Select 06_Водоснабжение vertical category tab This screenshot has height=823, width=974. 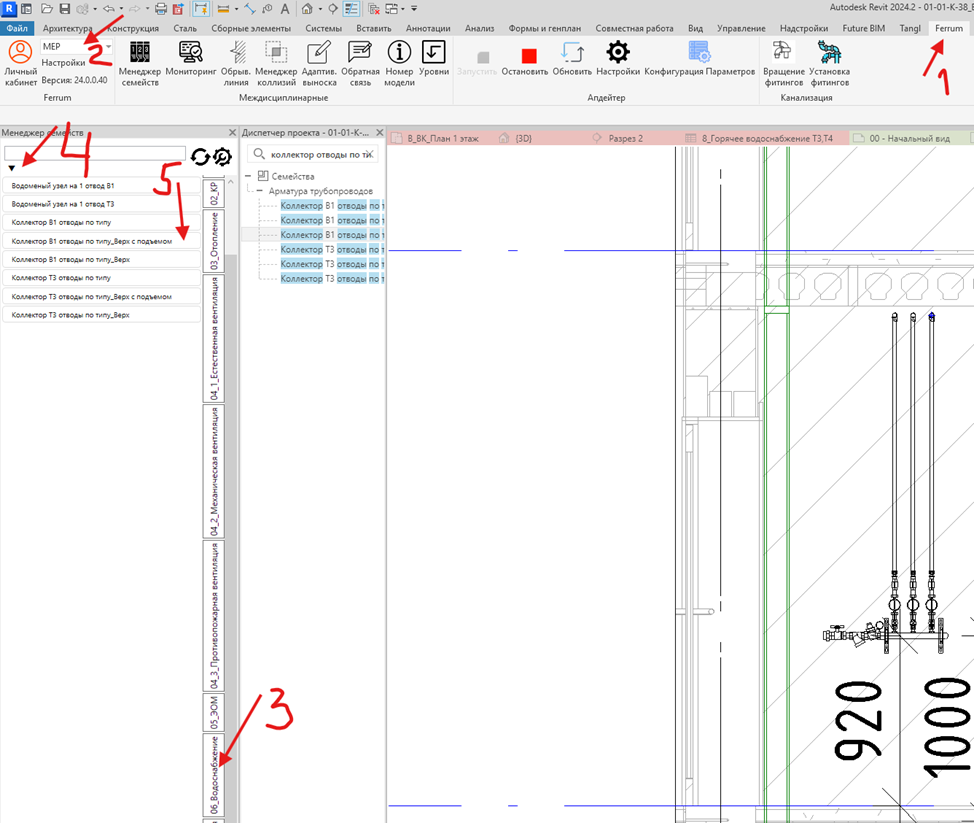[x=214, y=775]
